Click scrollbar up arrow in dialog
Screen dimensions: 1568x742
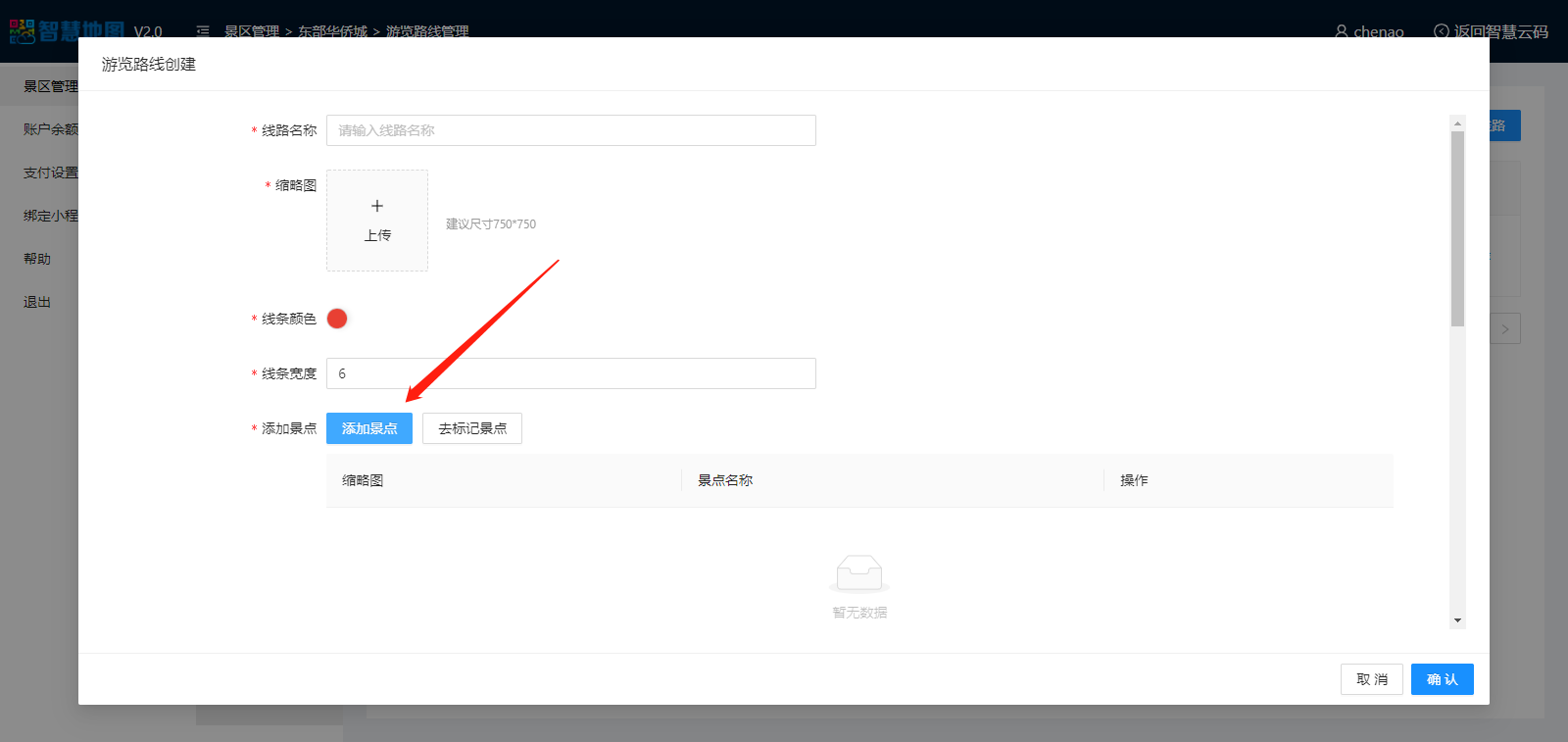click(1457, 124)
